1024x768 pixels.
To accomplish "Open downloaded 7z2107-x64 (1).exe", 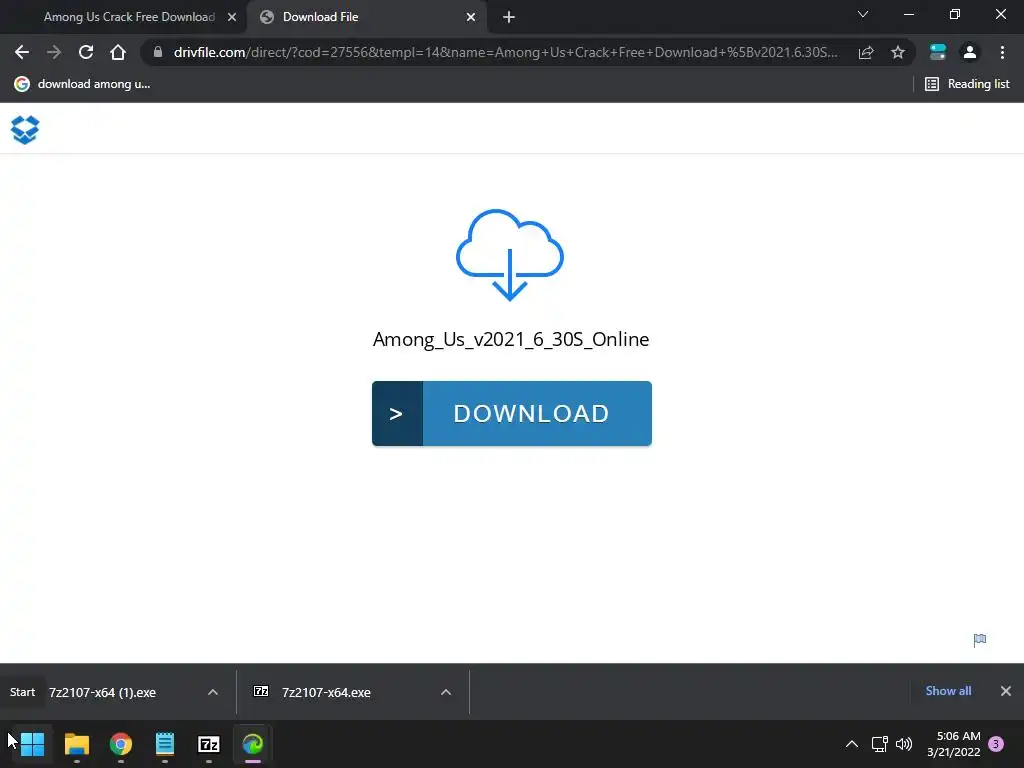I will (102, 692).
